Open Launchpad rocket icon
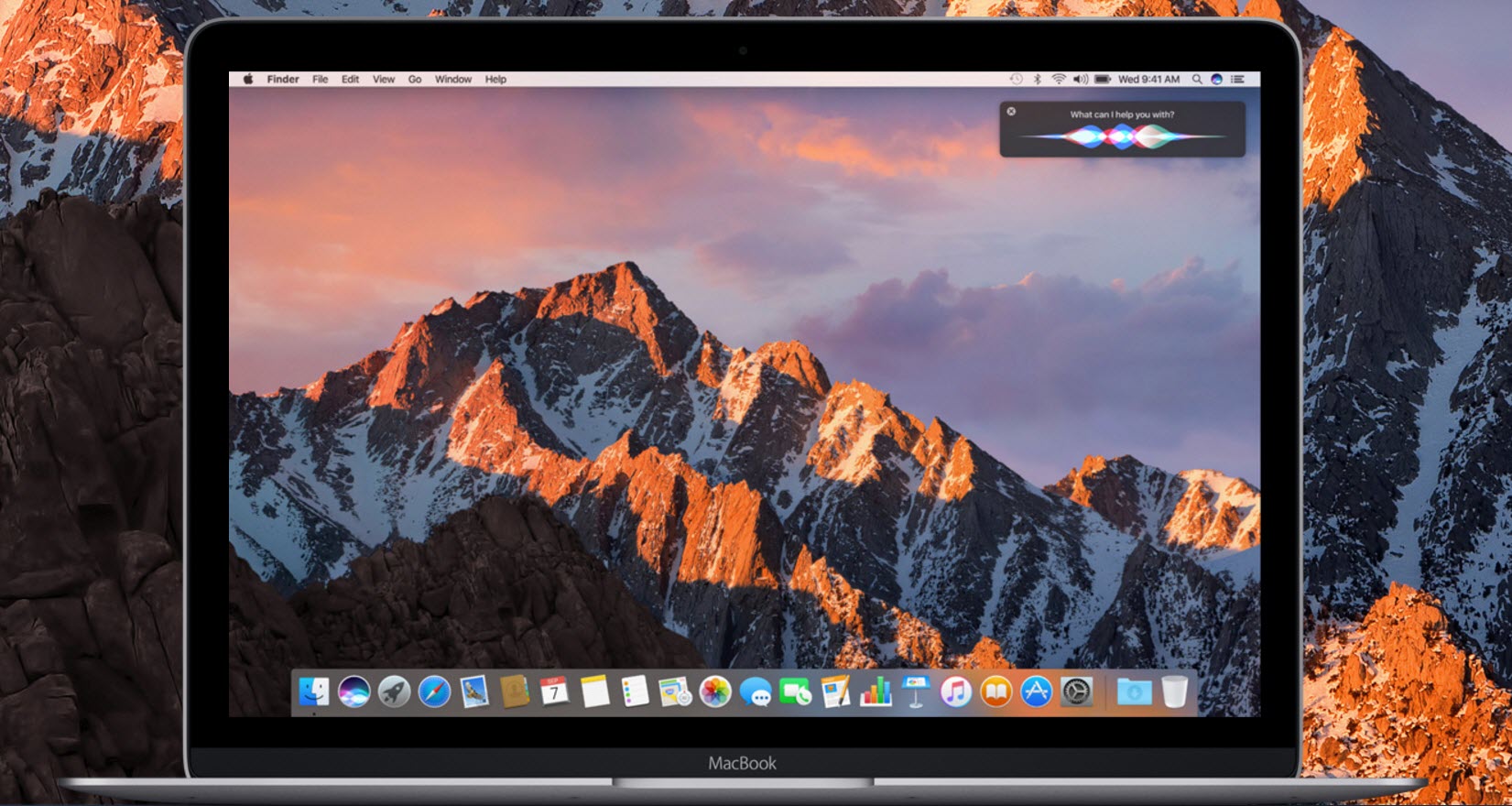The height and width of the screenshot is (806, 1512). 394,692
